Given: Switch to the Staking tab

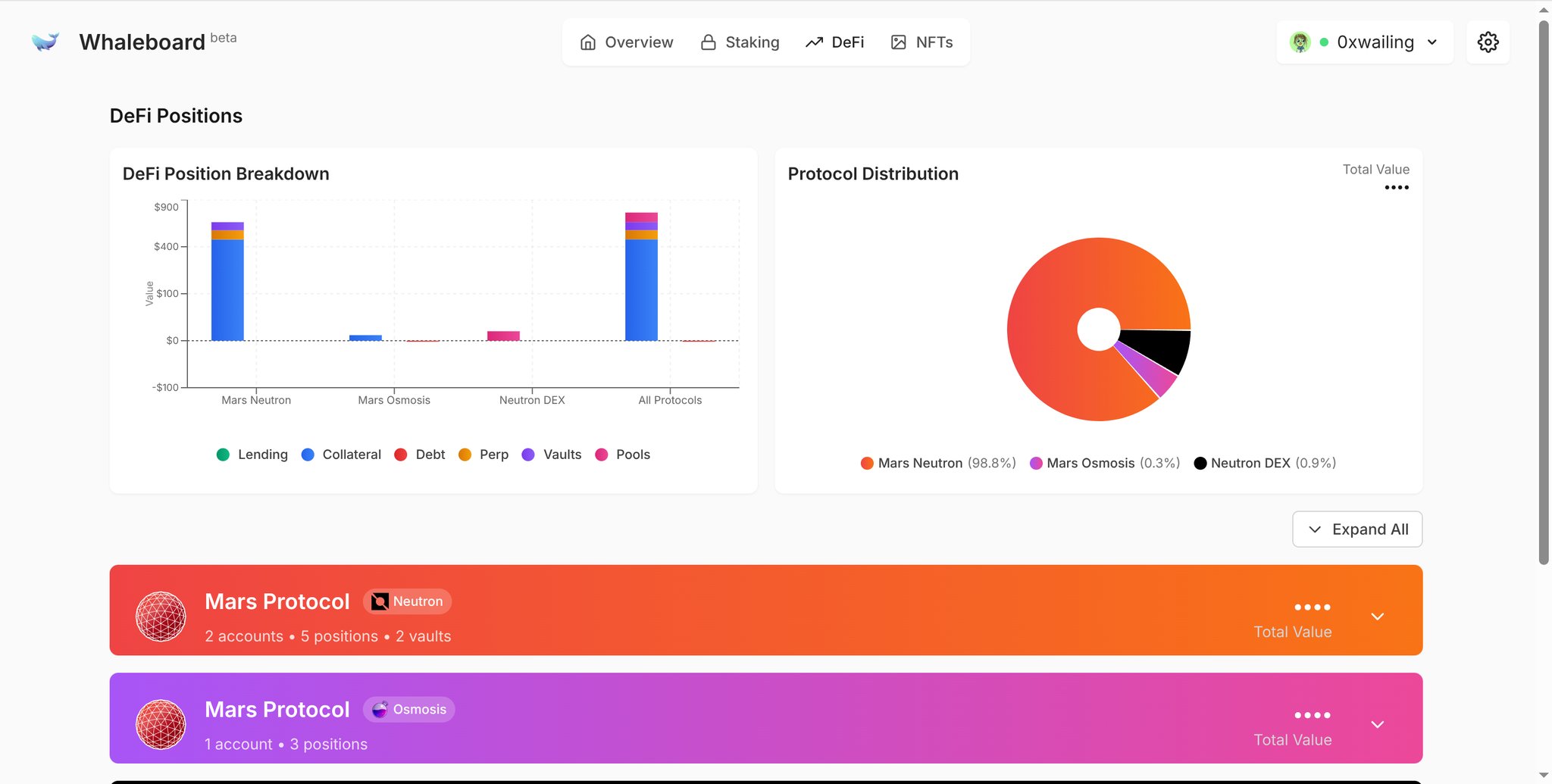Looking at the screenshot, I should pyautogui.click(x=740, y=42).
